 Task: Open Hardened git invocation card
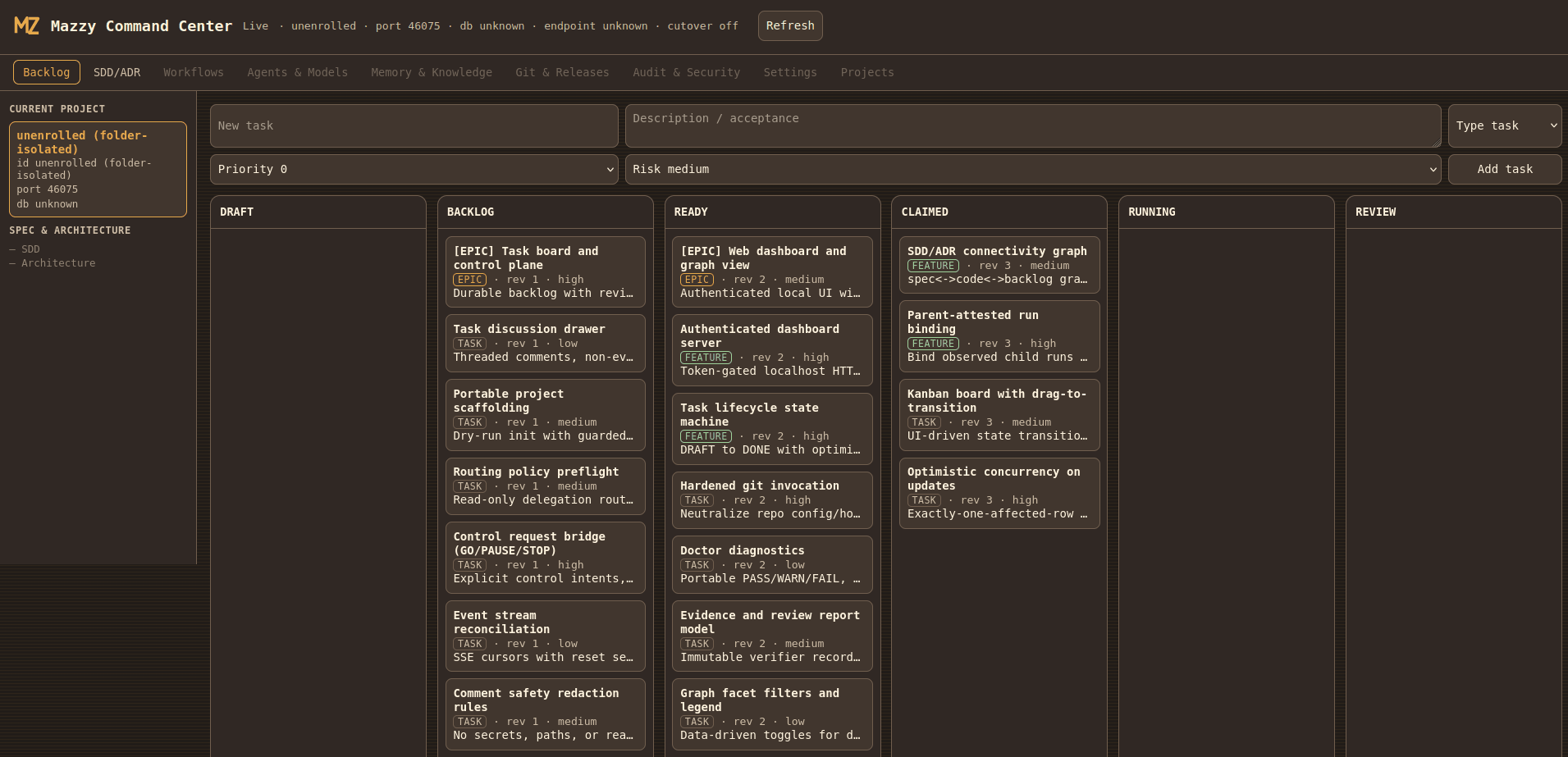[772, 499]
